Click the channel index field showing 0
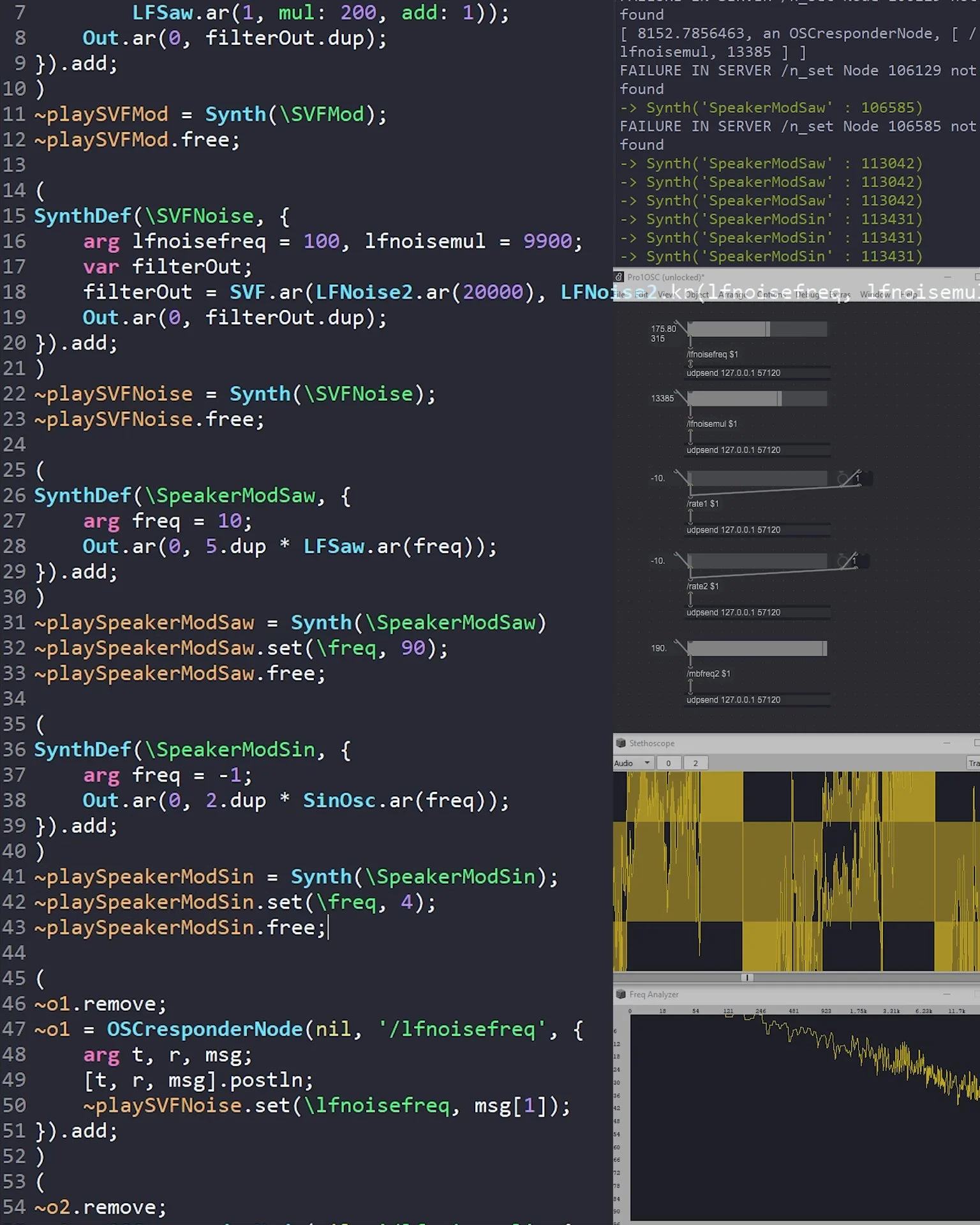 click(x=668, y=763)
